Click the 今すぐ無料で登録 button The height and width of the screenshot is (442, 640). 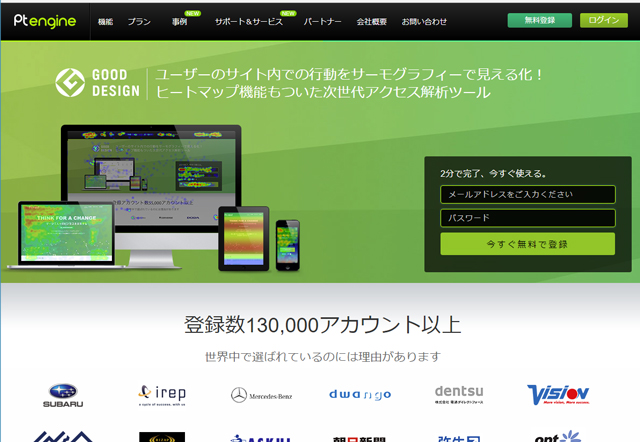pos(528,244)
